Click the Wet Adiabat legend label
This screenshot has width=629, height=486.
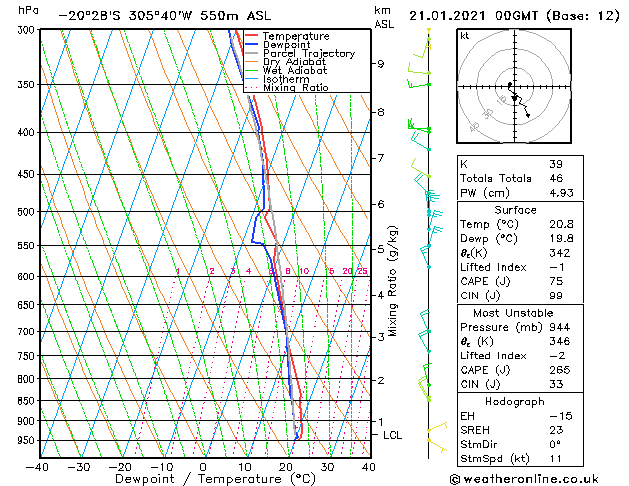coord(295,70)
